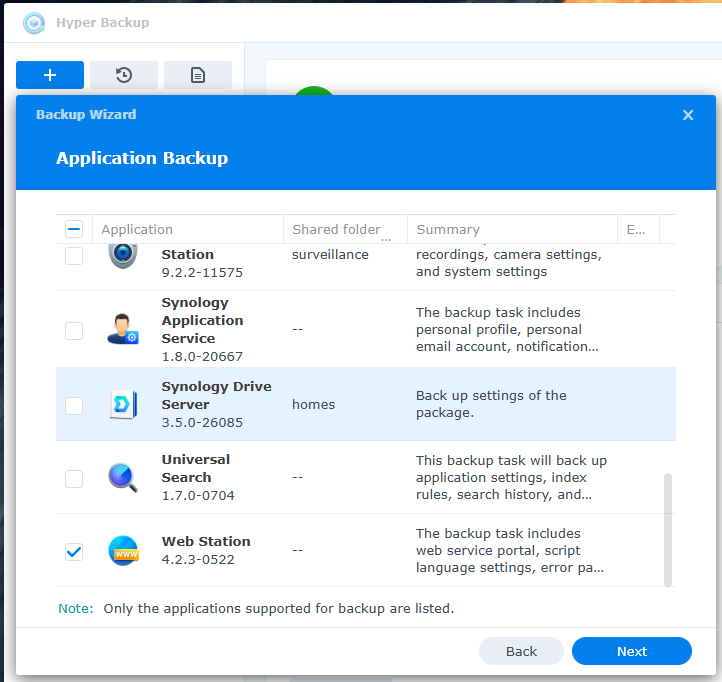The image size is (722, 682).
Task: Click Universal Search summary about index rules
Action: click(511, 478)
